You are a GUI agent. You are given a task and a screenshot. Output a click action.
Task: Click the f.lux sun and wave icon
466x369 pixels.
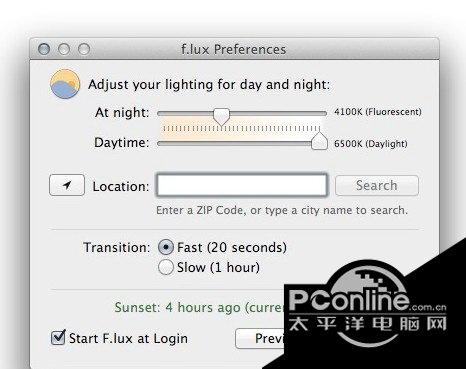click(x=65, y=84)
